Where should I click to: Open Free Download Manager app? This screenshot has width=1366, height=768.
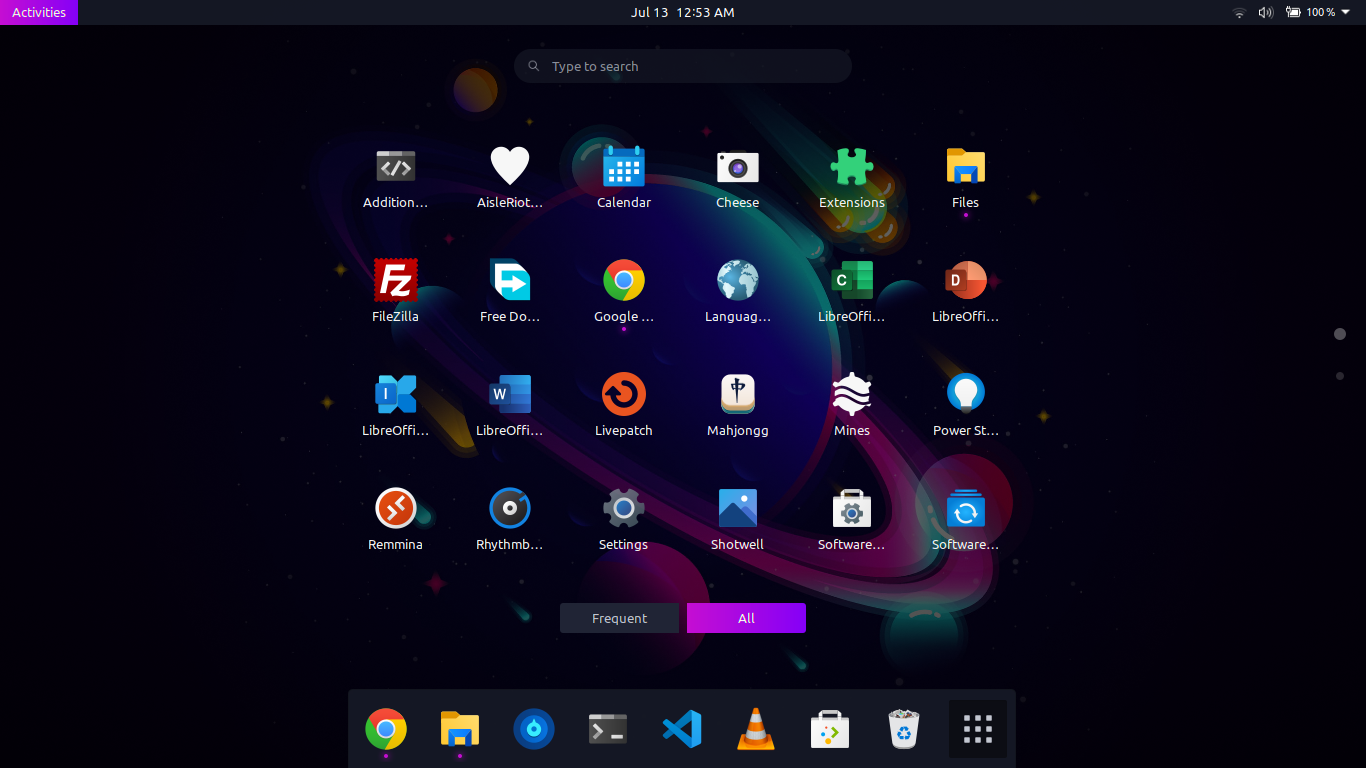coord(509,280)
